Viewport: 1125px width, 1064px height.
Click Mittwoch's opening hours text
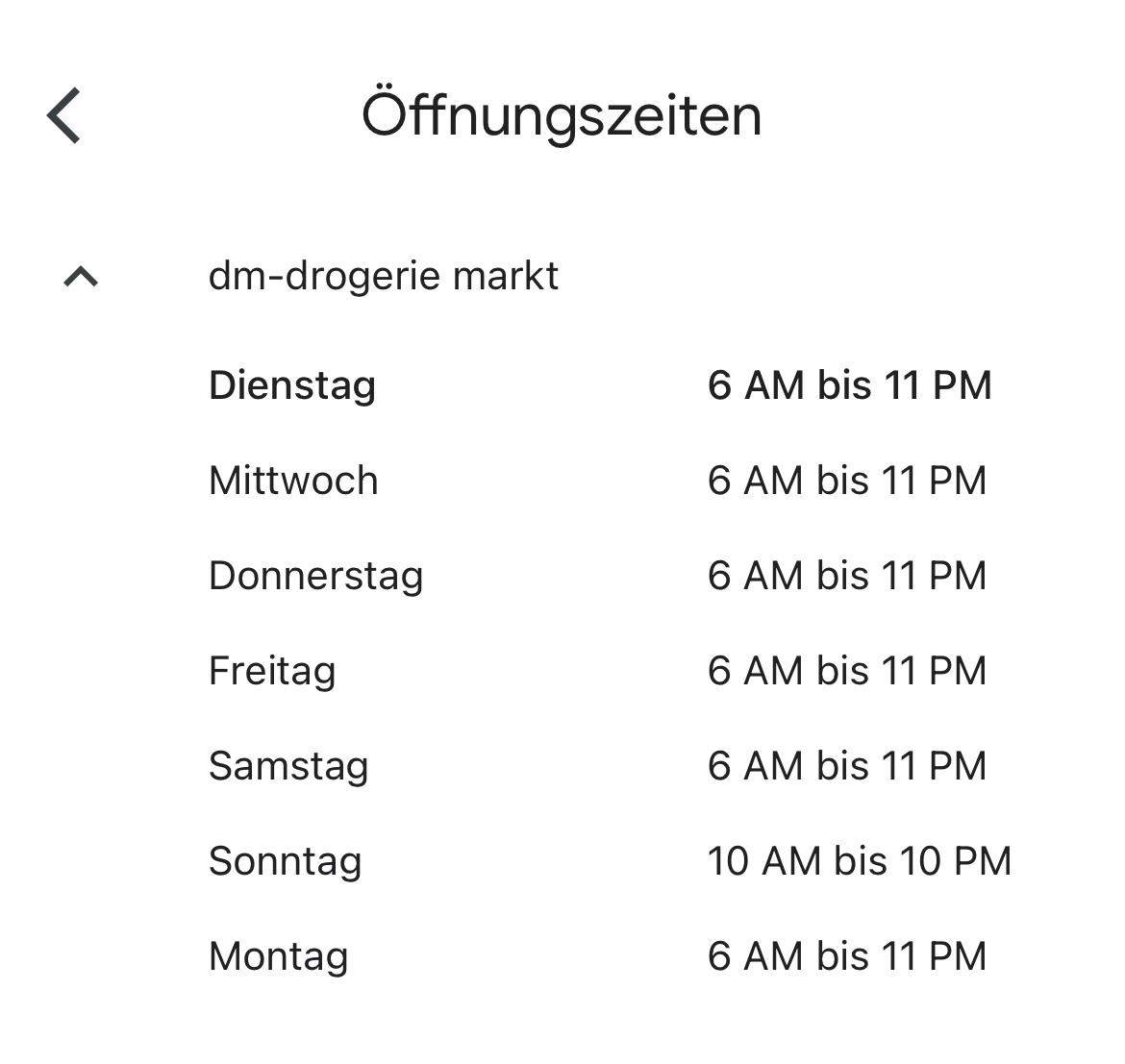[847, 480]
